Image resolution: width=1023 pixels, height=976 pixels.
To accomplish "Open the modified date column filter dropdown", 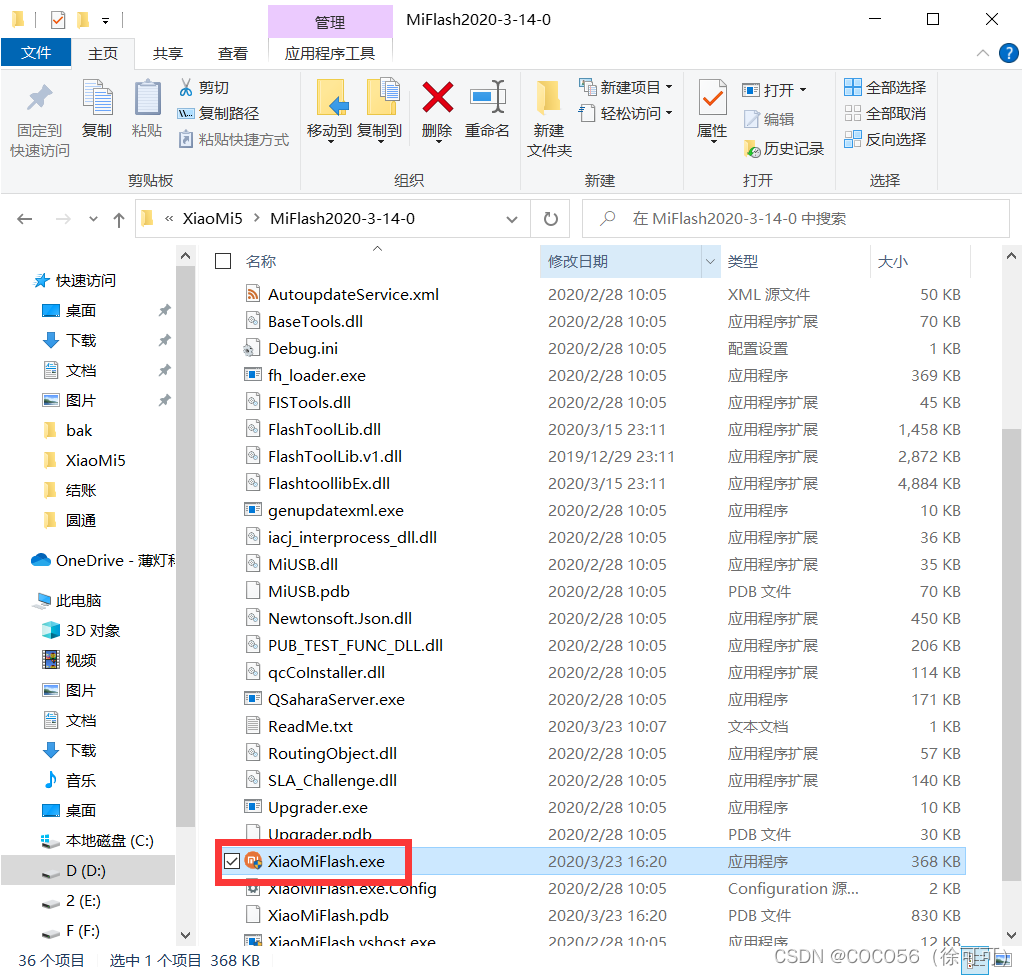I will pos(710,262).
